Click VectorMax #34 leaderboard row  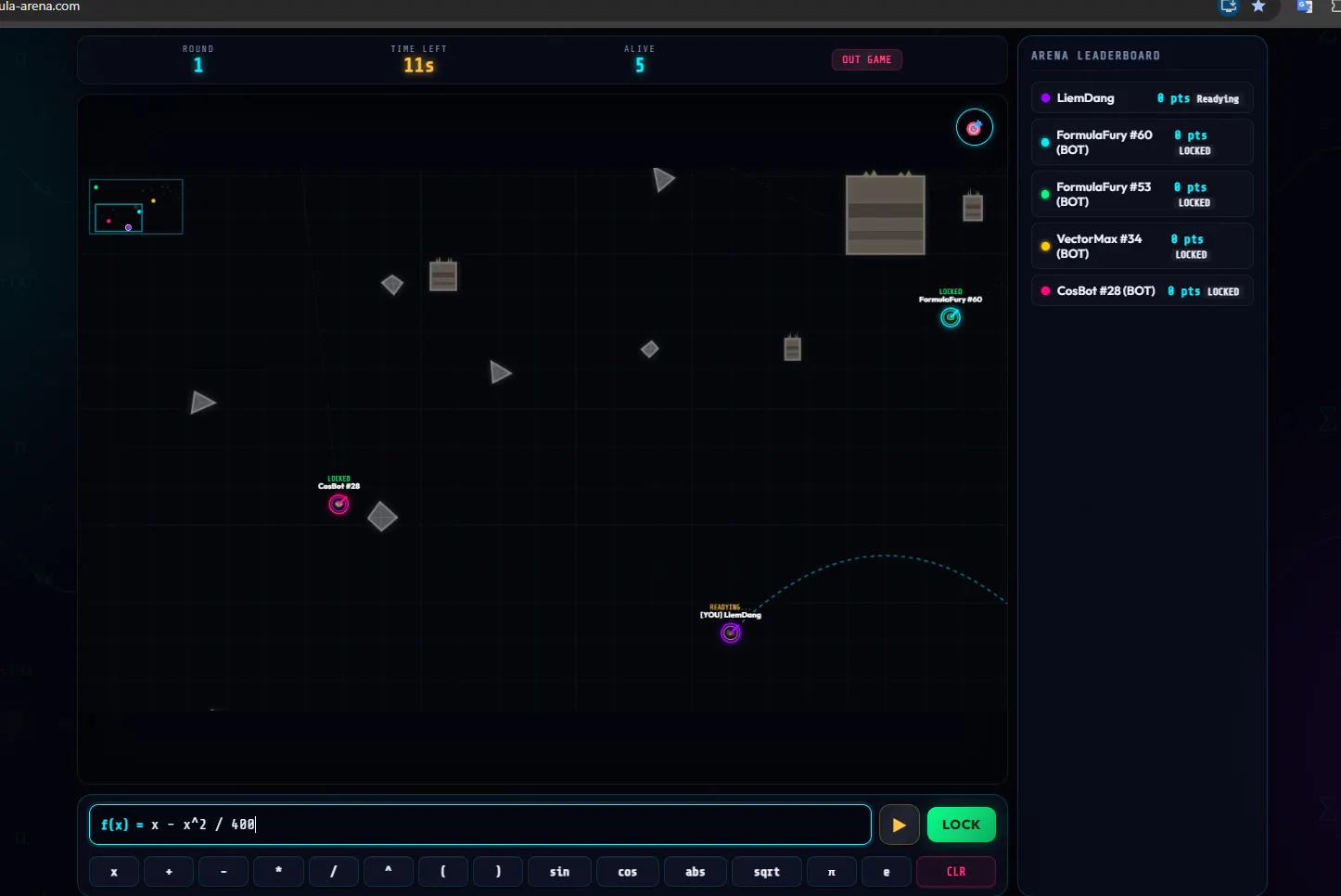(1143, 246)
